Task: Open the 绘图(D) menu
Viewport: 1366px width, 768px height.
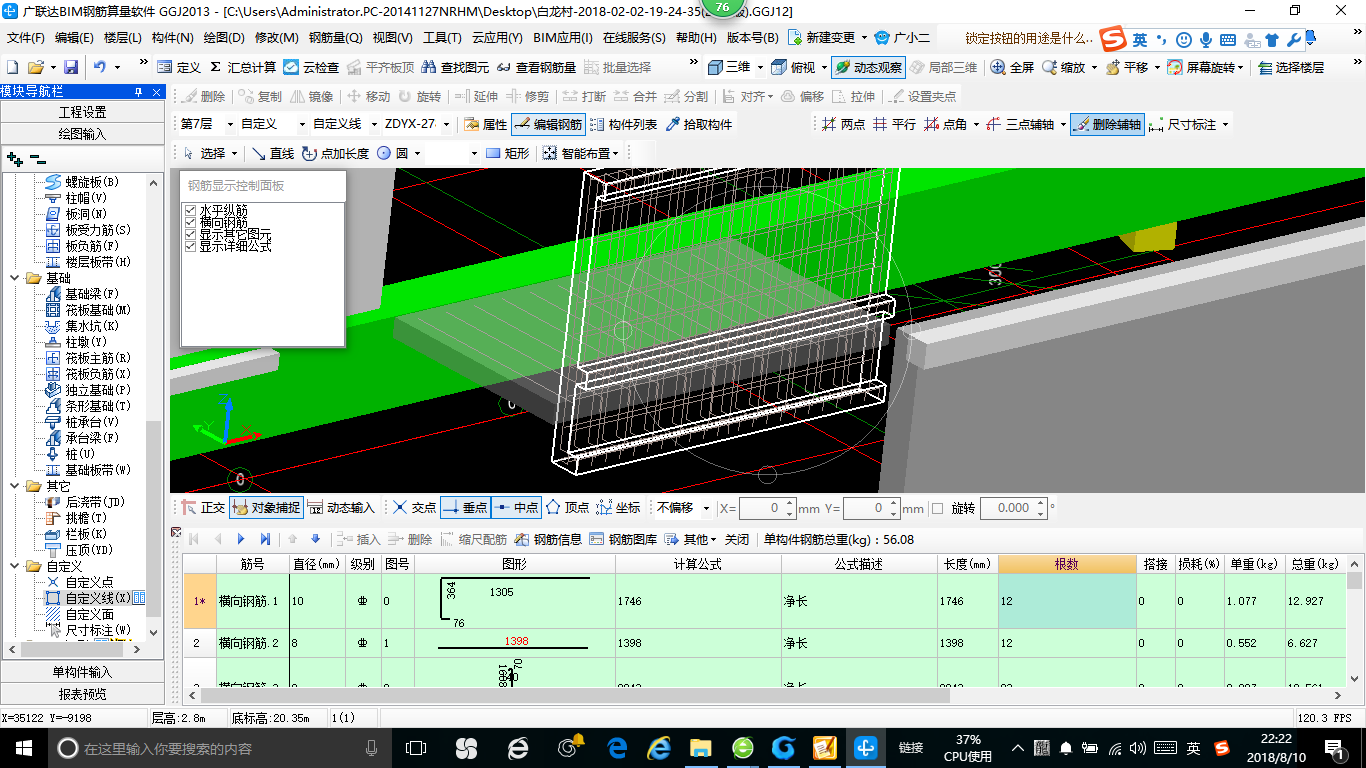Action: click(224, 38)
